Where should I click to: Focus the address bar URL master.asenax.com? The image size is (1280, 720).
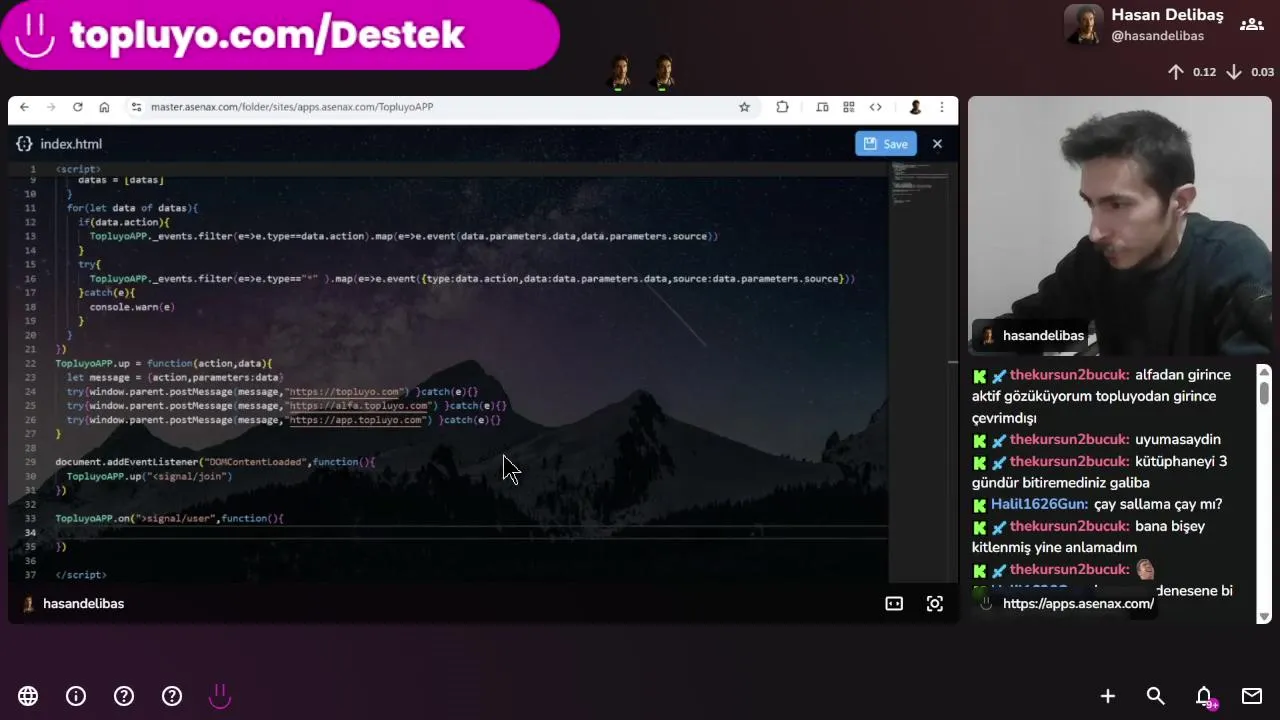point(292,107)
